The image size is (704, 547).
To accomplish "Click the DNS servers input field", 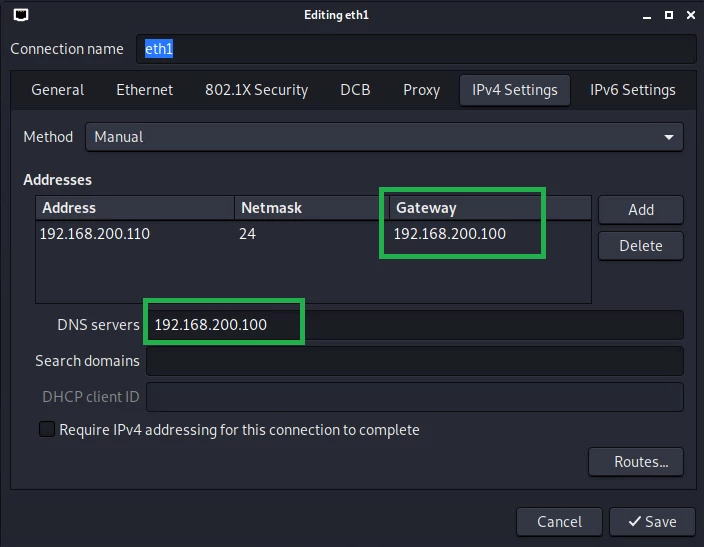I will (414, 325).
